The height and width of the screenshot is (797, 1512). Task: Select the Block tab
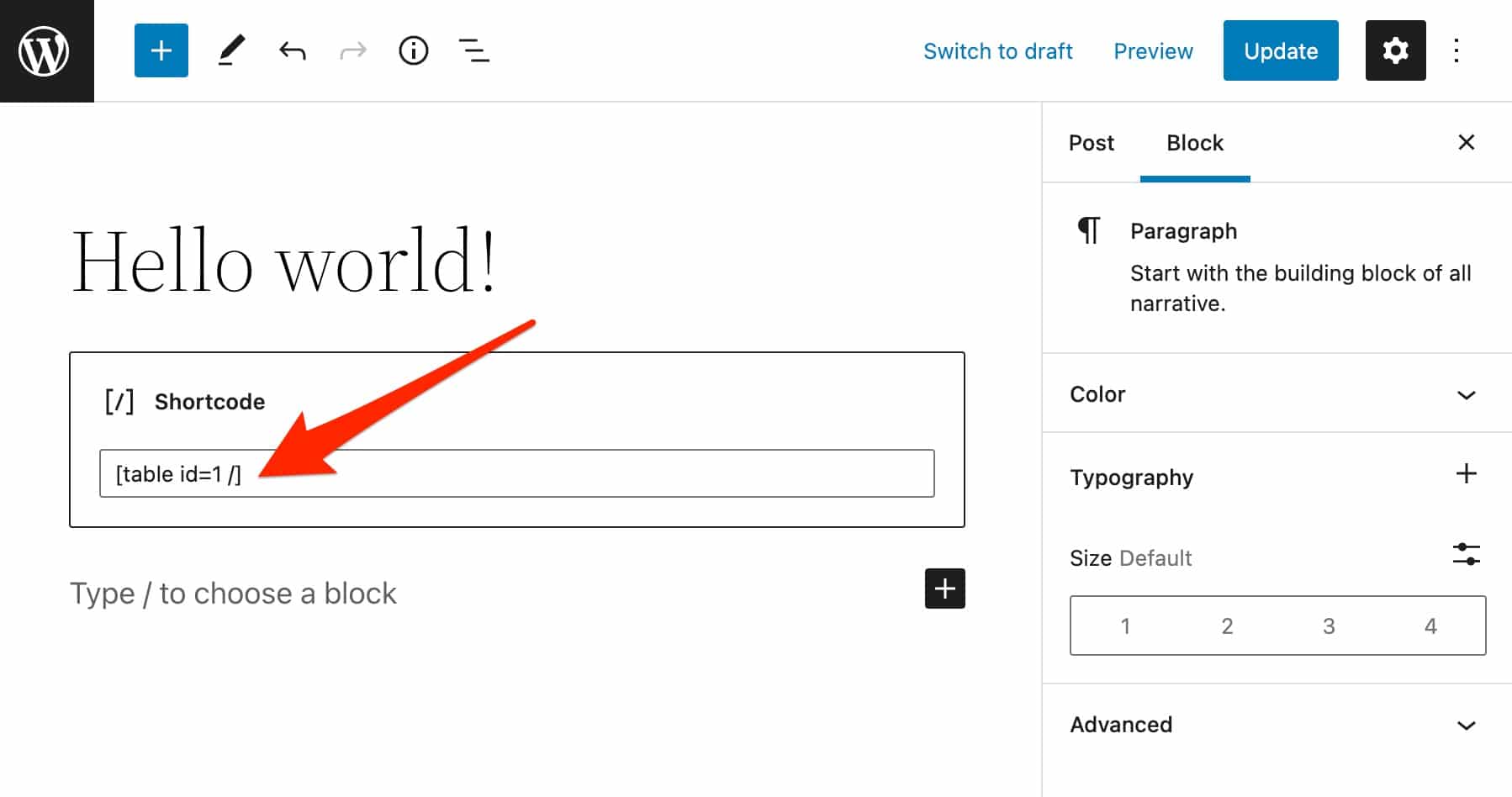1195,143
